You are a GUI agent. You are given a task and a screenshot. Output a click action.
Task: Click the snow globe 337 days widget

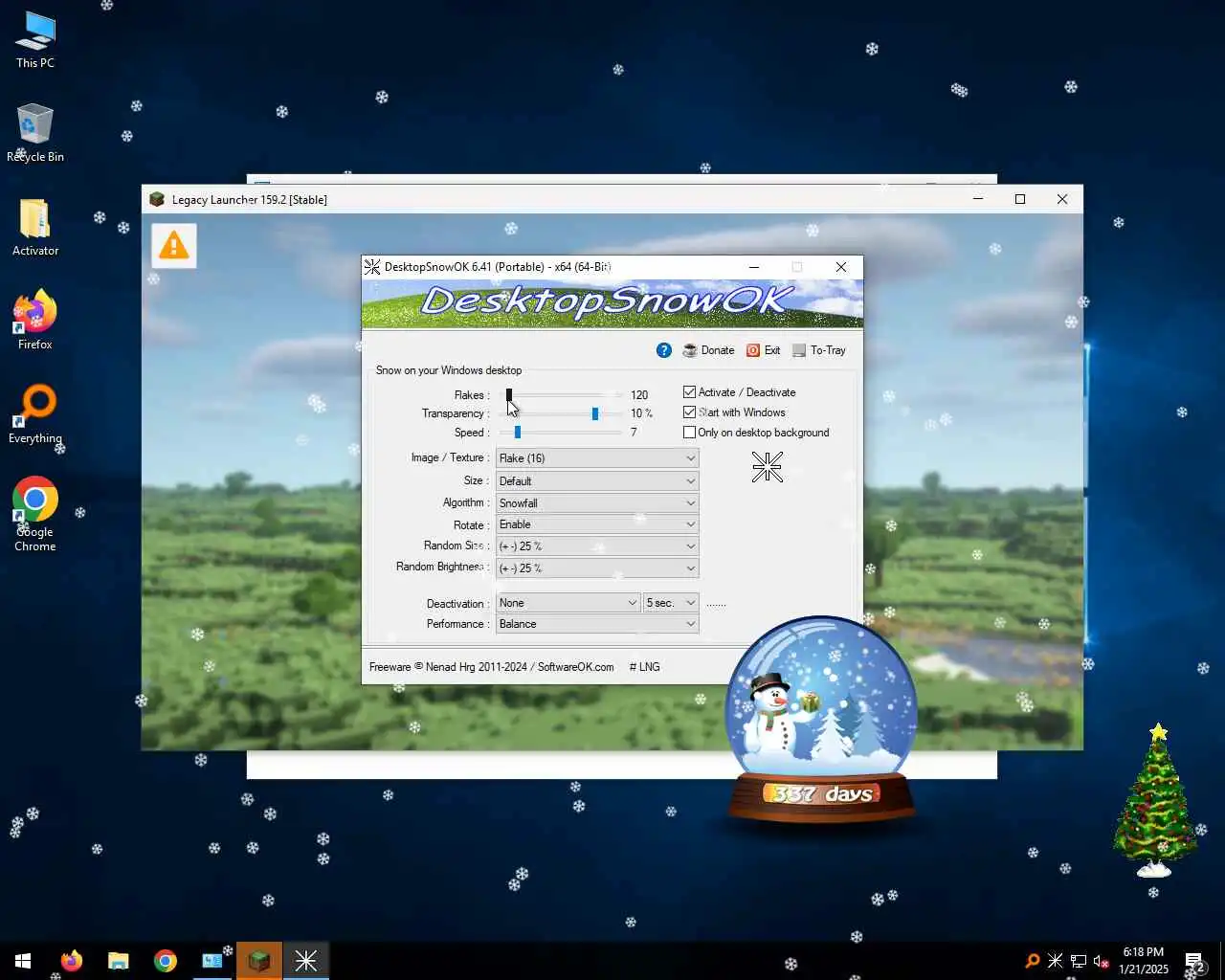[x=821, y=722]
